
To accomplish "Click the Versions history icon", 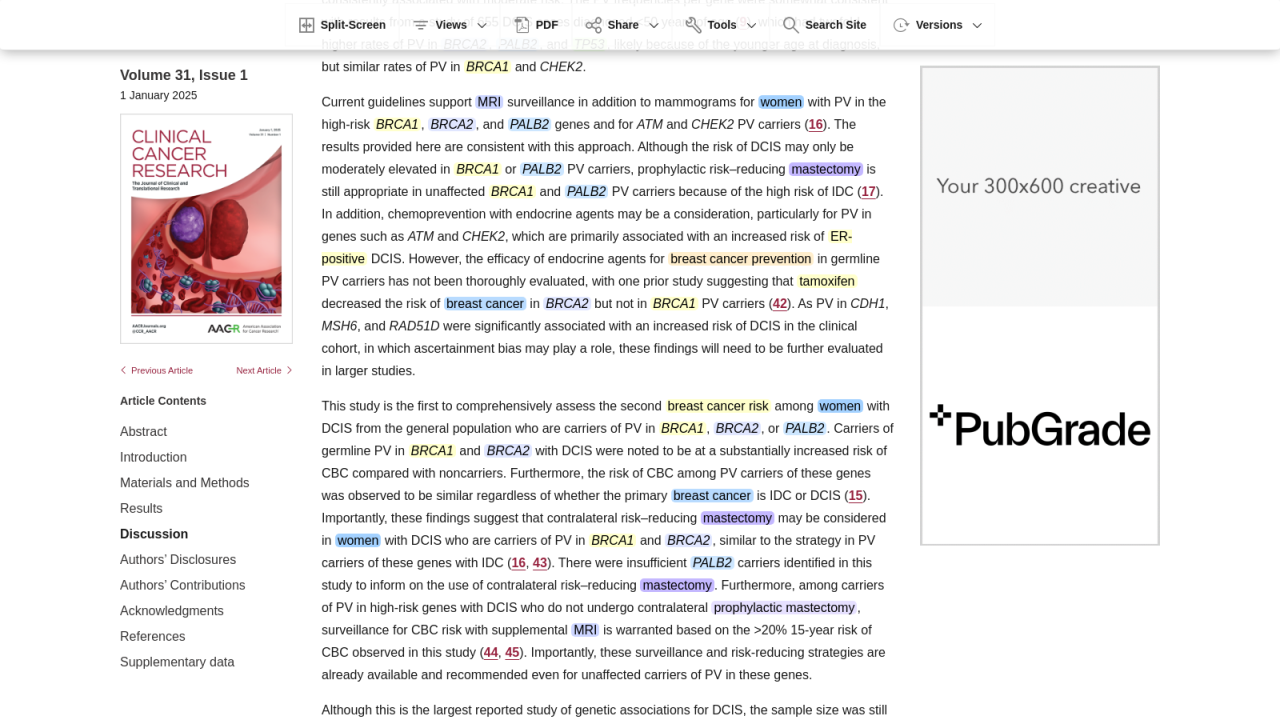I will [901, 25].
